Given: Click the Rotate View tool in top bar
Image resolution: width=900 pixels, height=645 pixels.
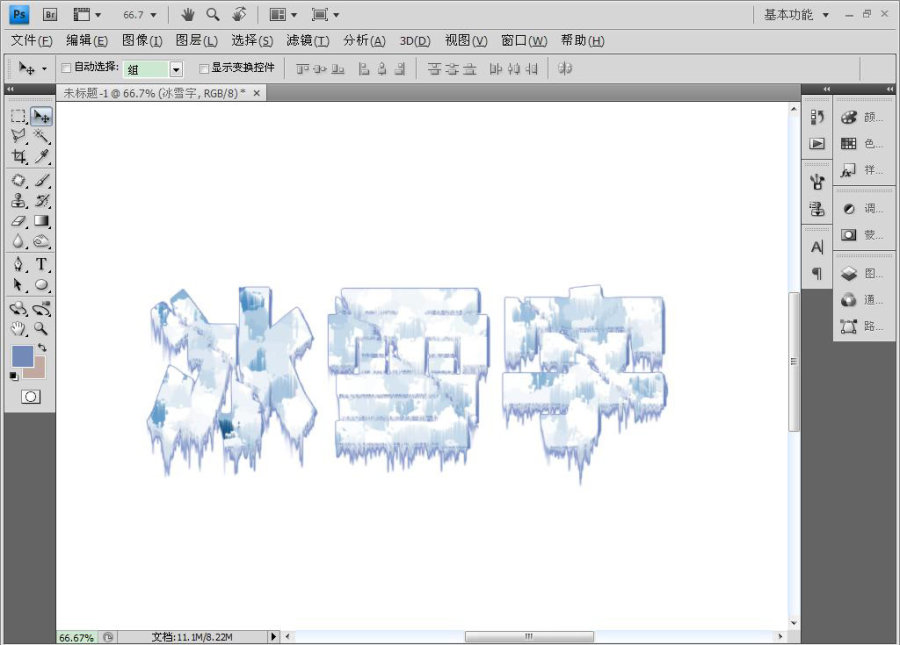Looking at the screenshot, I should click(x=239, y=14).
